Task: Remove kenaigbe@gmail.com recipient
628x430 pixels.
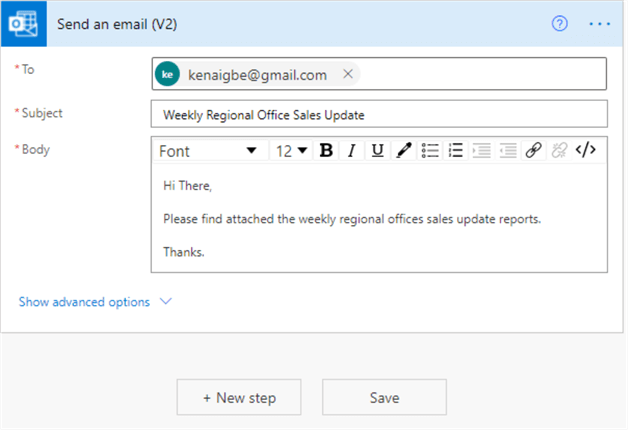Action: pos(348,74)
